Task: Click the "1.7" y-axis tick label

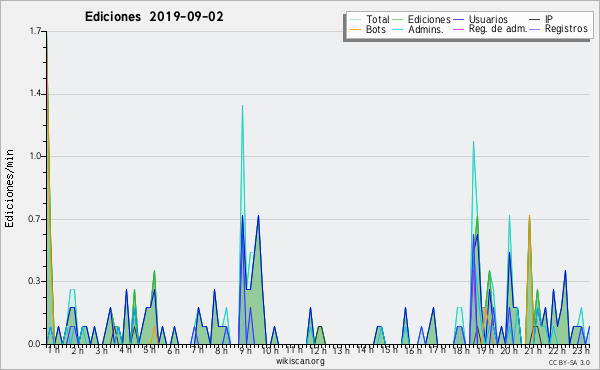Action: (x=35, y=31)
